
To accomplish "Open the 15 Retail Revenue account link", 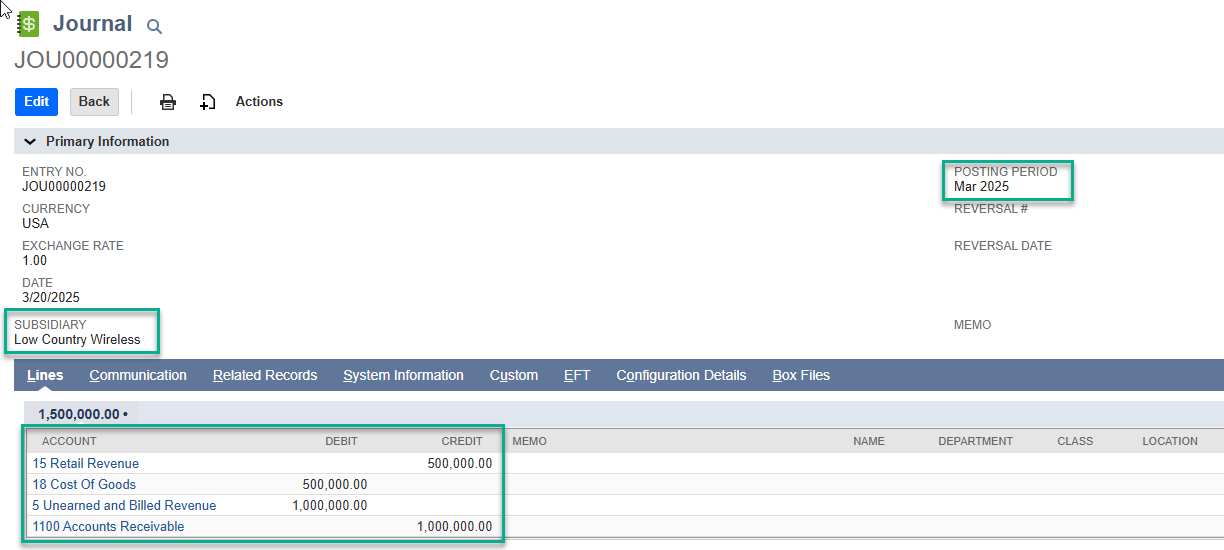I will pyautogui.click(x=86, y=464).
